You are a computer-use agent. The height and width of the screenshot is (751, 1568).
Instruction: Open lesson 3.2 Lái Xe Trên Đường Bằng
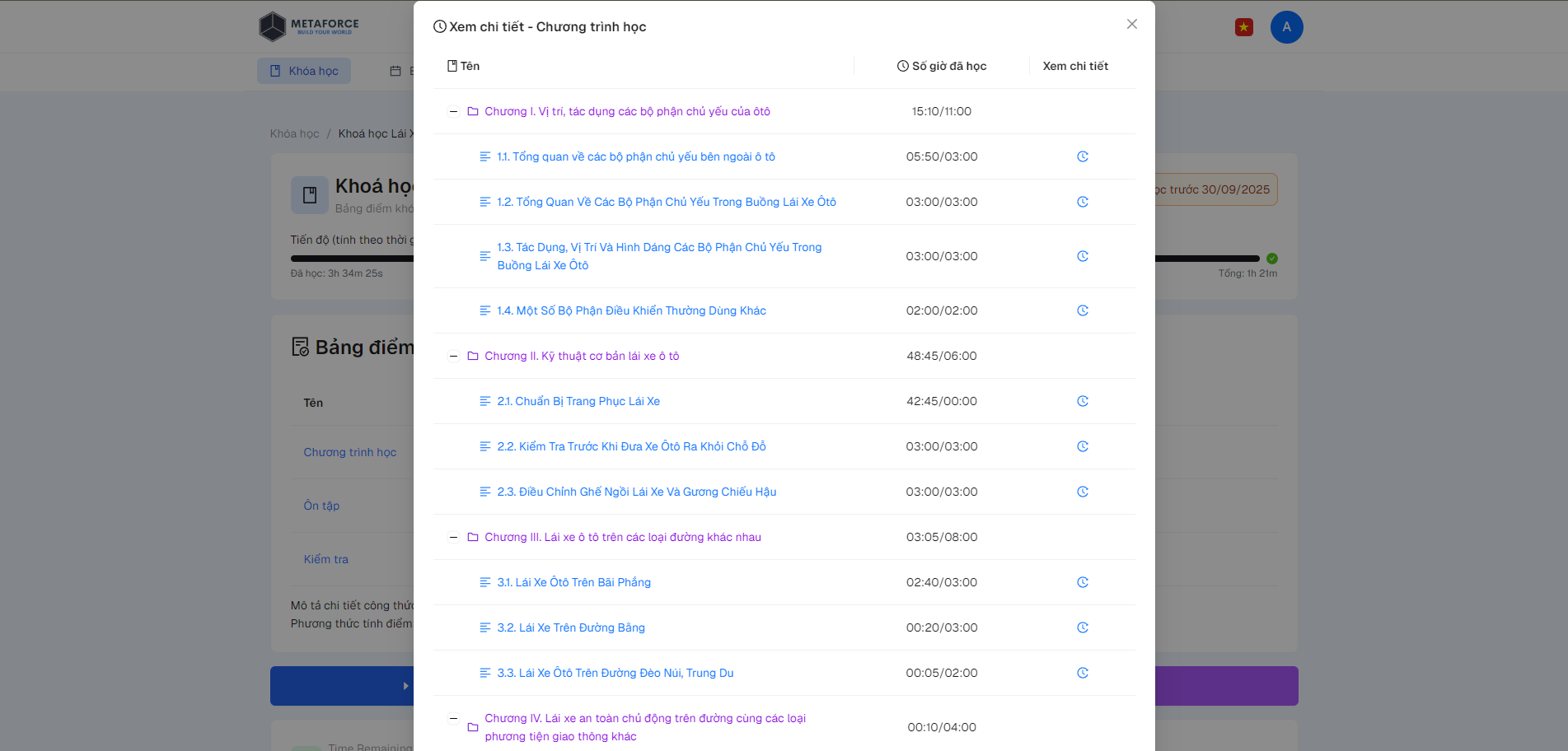[x=570, y=627]
